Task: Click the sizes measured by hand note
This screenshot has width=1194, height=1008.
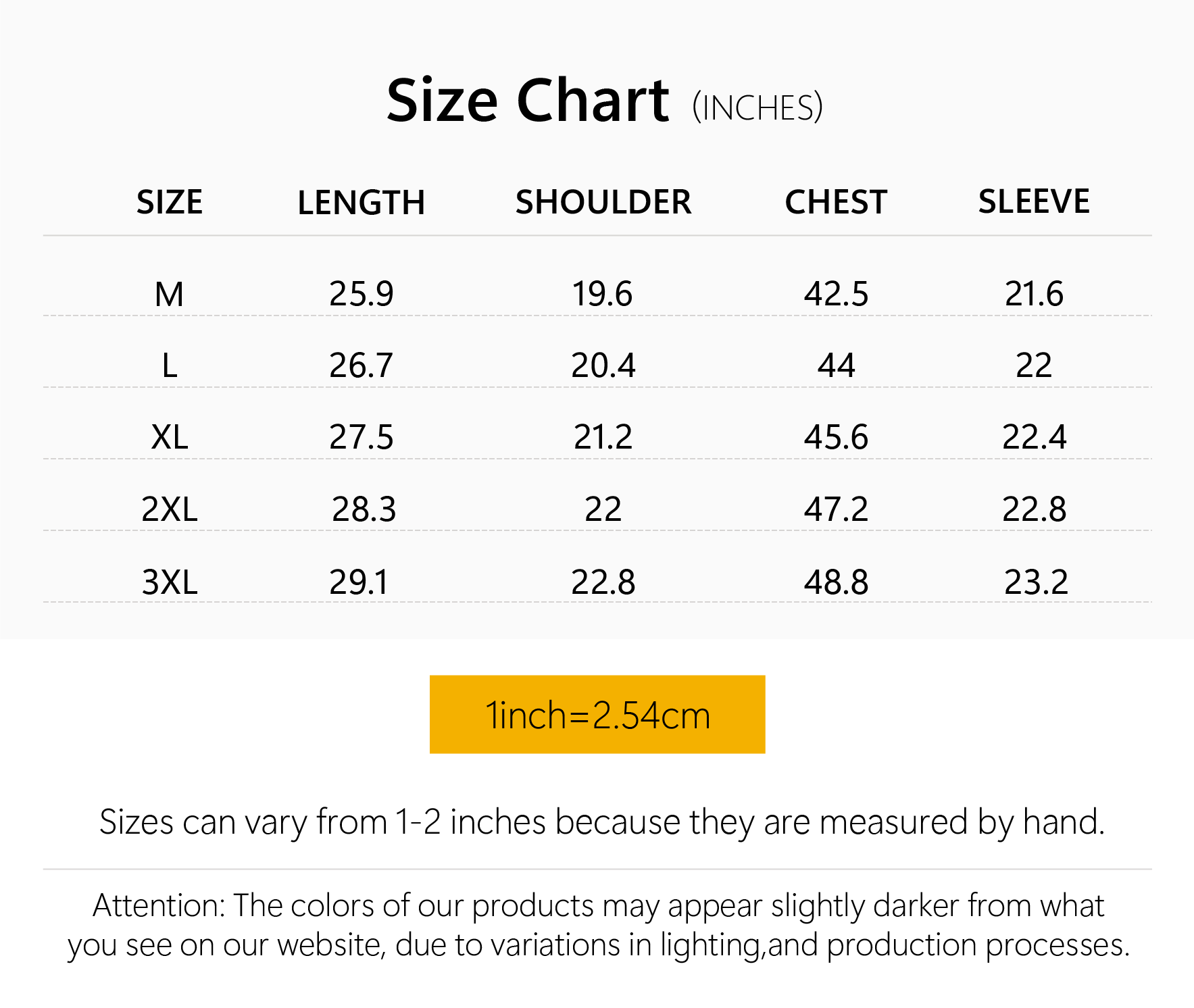Action: click(x=601, y=822)
